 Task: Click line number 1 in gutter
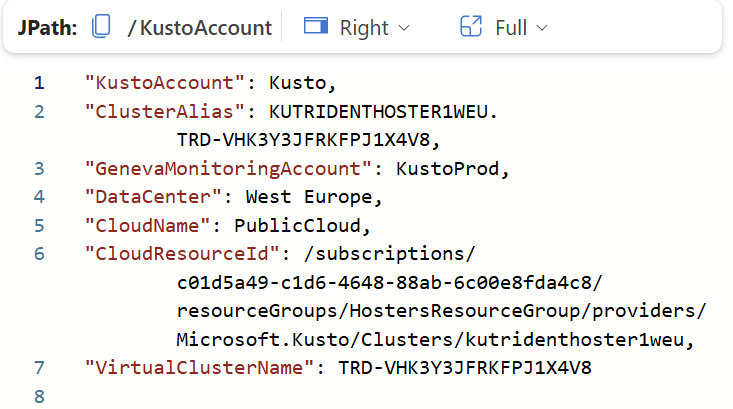[39, 82]
